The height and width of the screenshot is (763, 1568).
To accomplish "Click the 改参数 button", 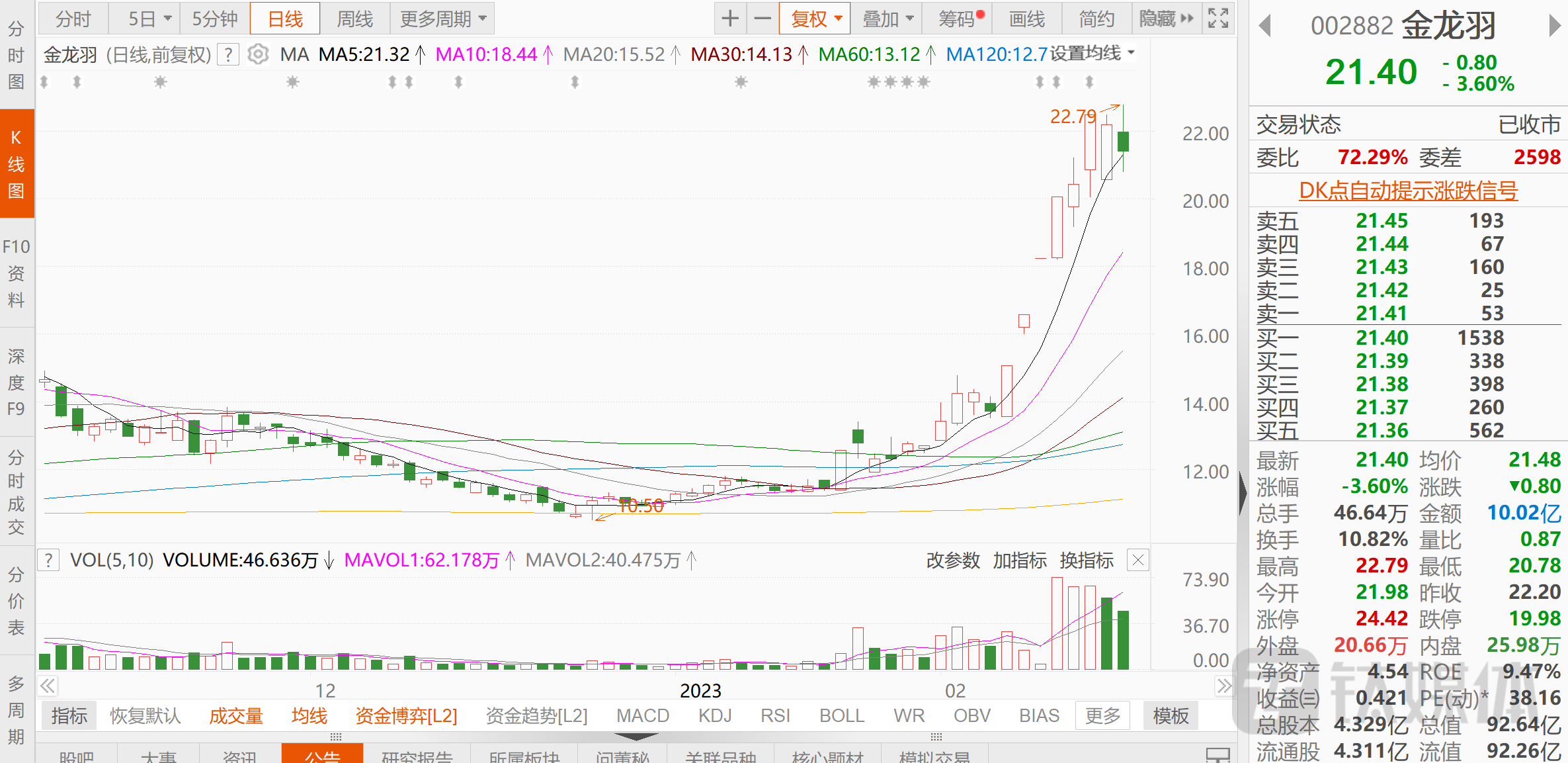I will coord(953,561).
